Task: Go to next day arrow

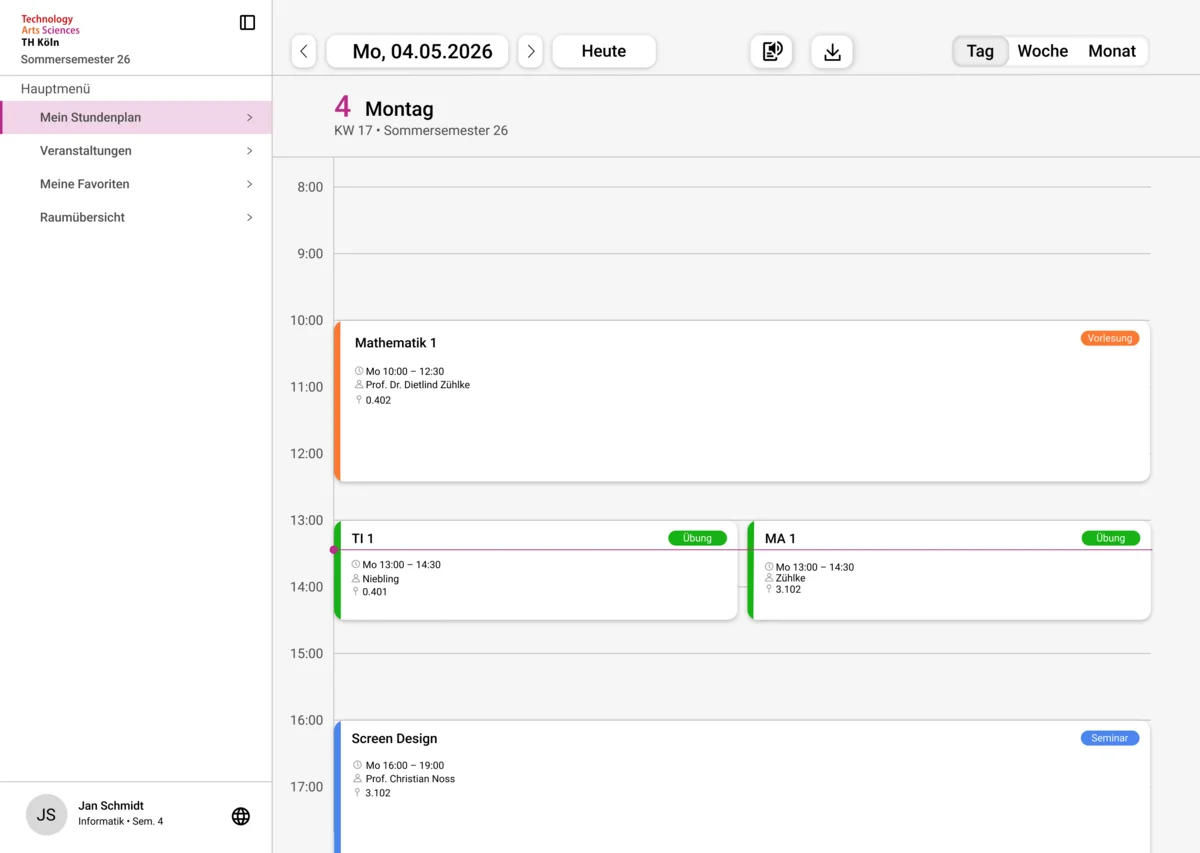Action: click(x=530, y=52)
